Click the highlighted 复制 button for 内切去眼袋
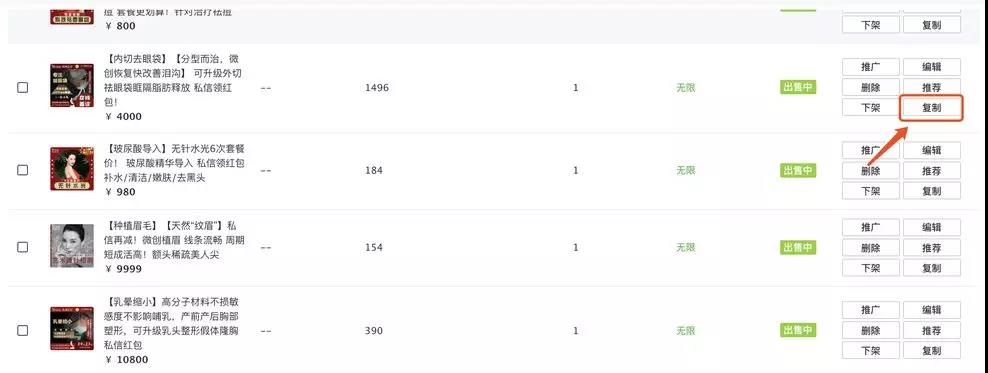988x373 pixels. (931, 108)
